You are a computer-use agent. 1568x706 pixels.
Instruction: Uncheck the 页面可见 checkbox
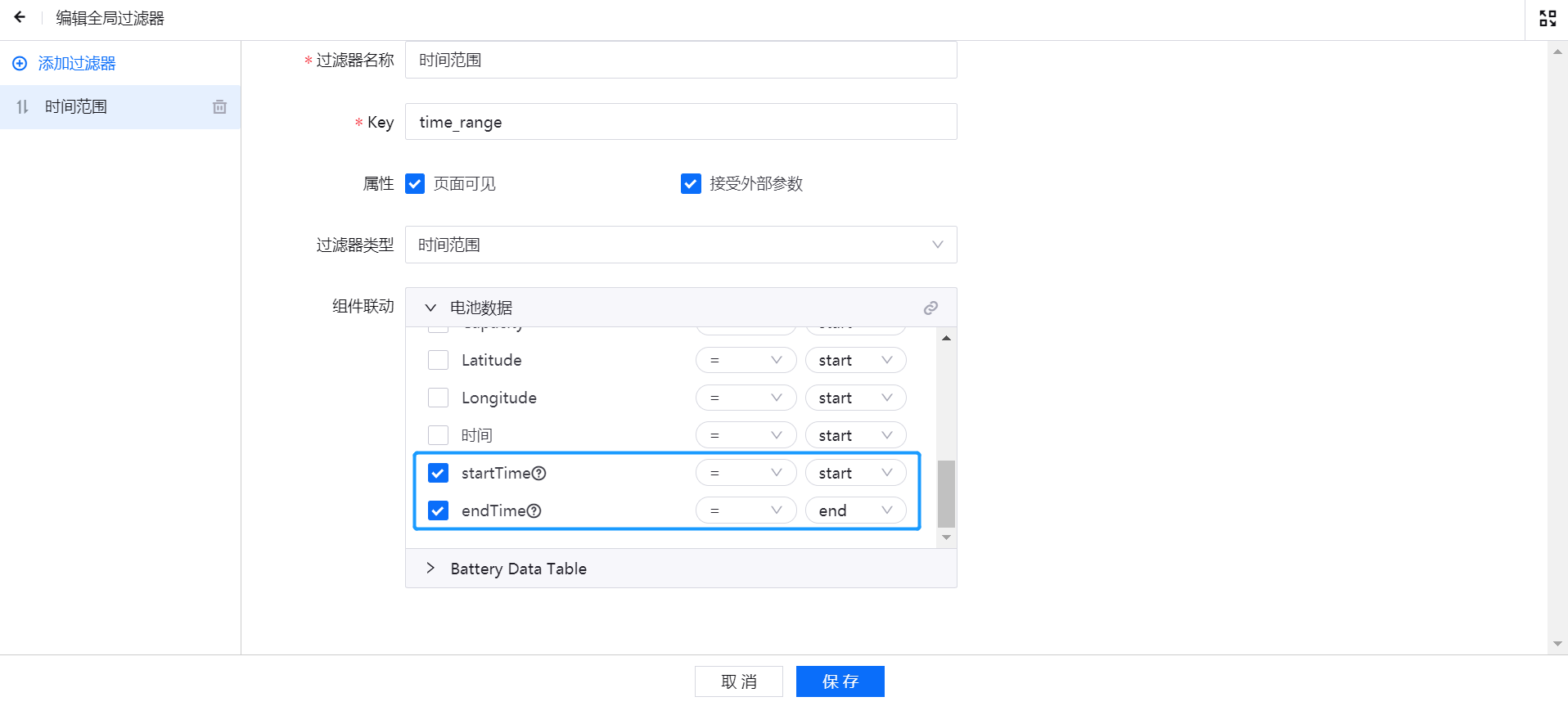[415, 184]
